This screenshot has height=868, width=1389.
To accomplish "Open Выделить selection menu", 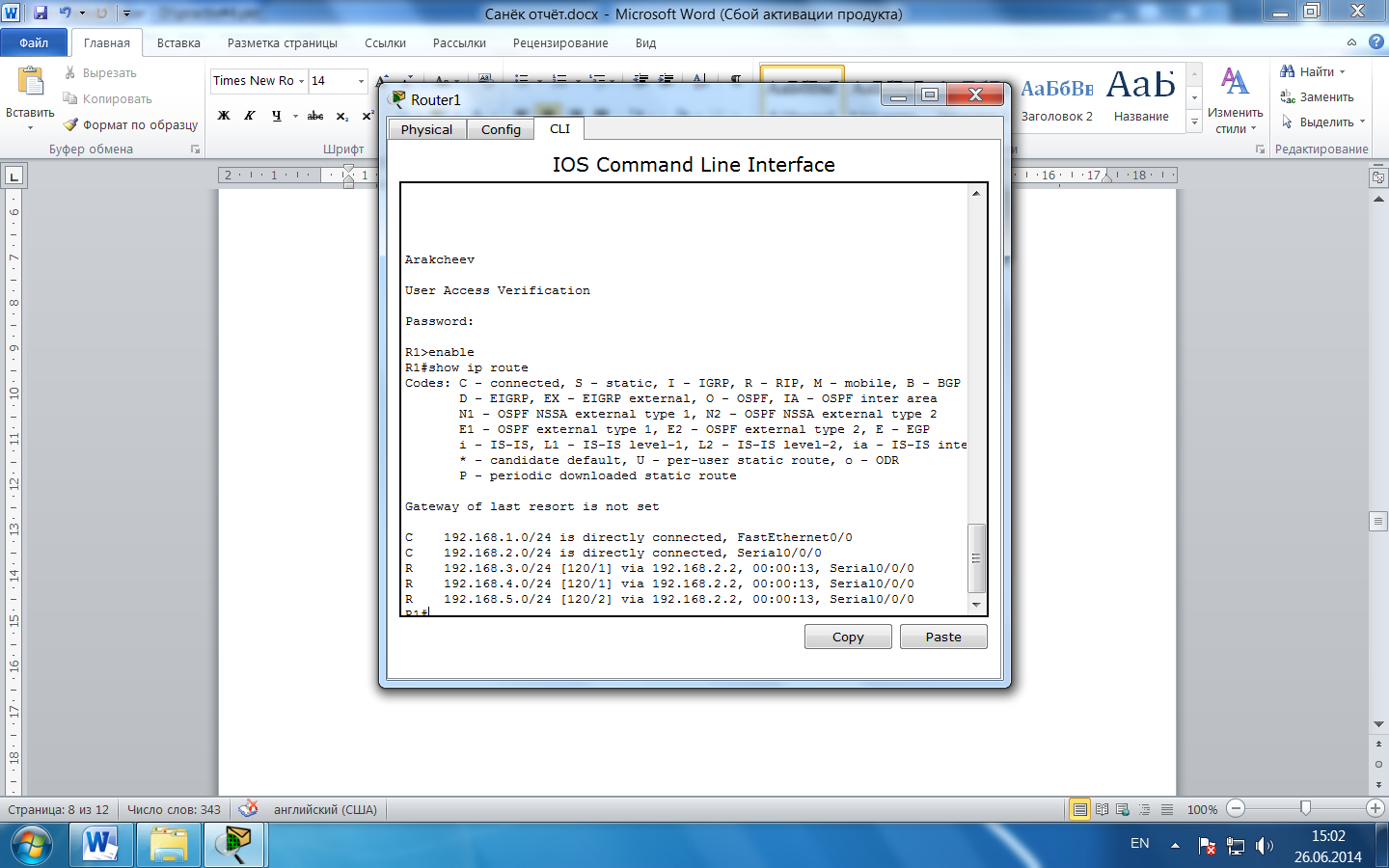I will click(x=1323, y=122).
